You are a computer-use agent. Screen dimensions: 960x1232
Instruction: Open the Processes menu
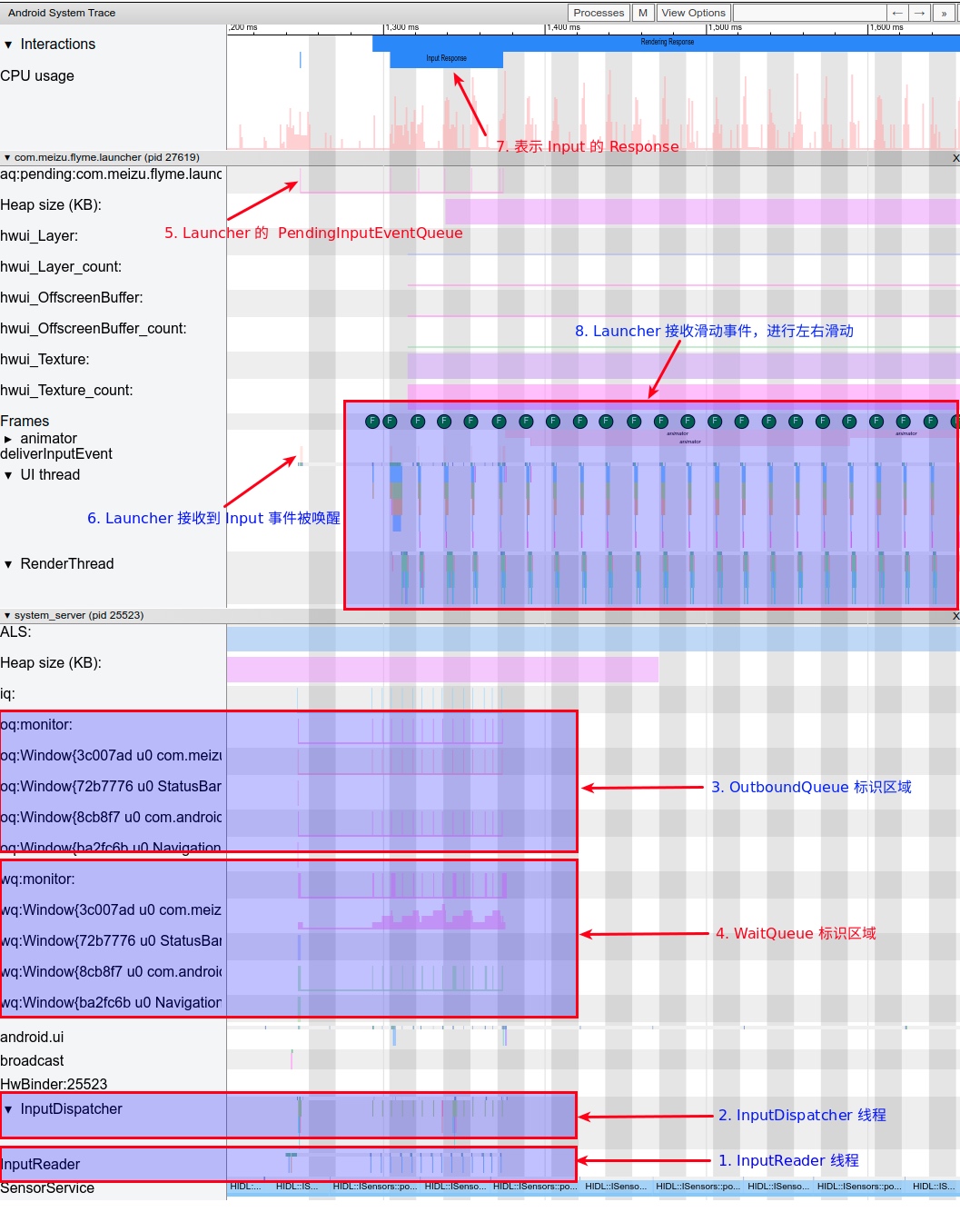pos(599,13)
